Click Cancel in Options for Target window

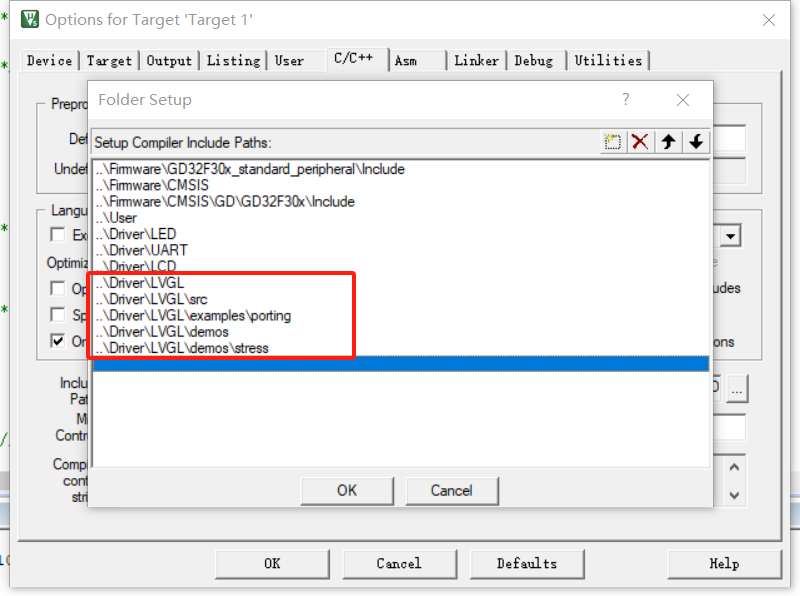pyautogui.click(x=399, y=563)
